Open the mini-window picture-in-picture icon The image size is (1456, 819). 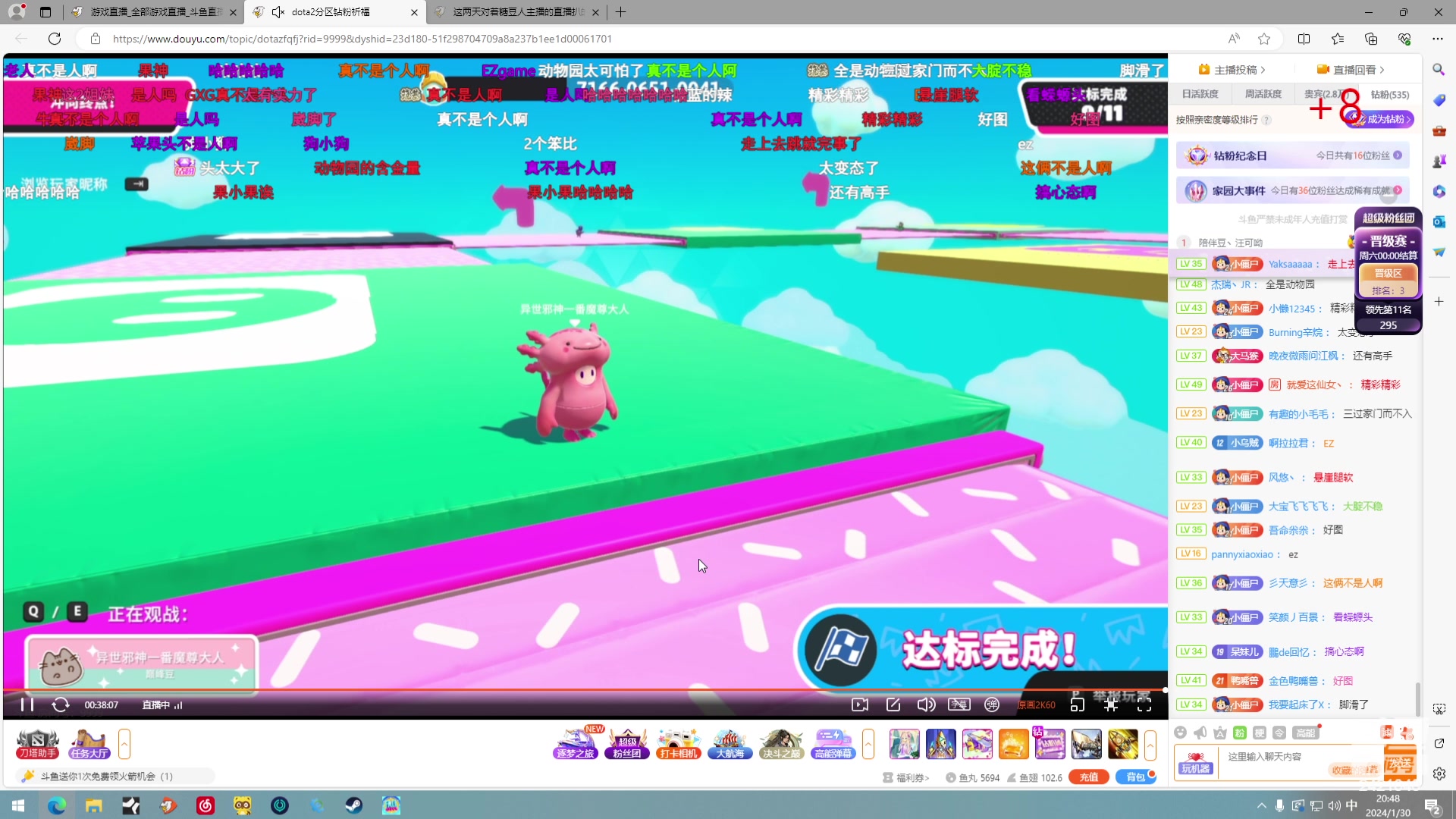(x=1078, y=704)
